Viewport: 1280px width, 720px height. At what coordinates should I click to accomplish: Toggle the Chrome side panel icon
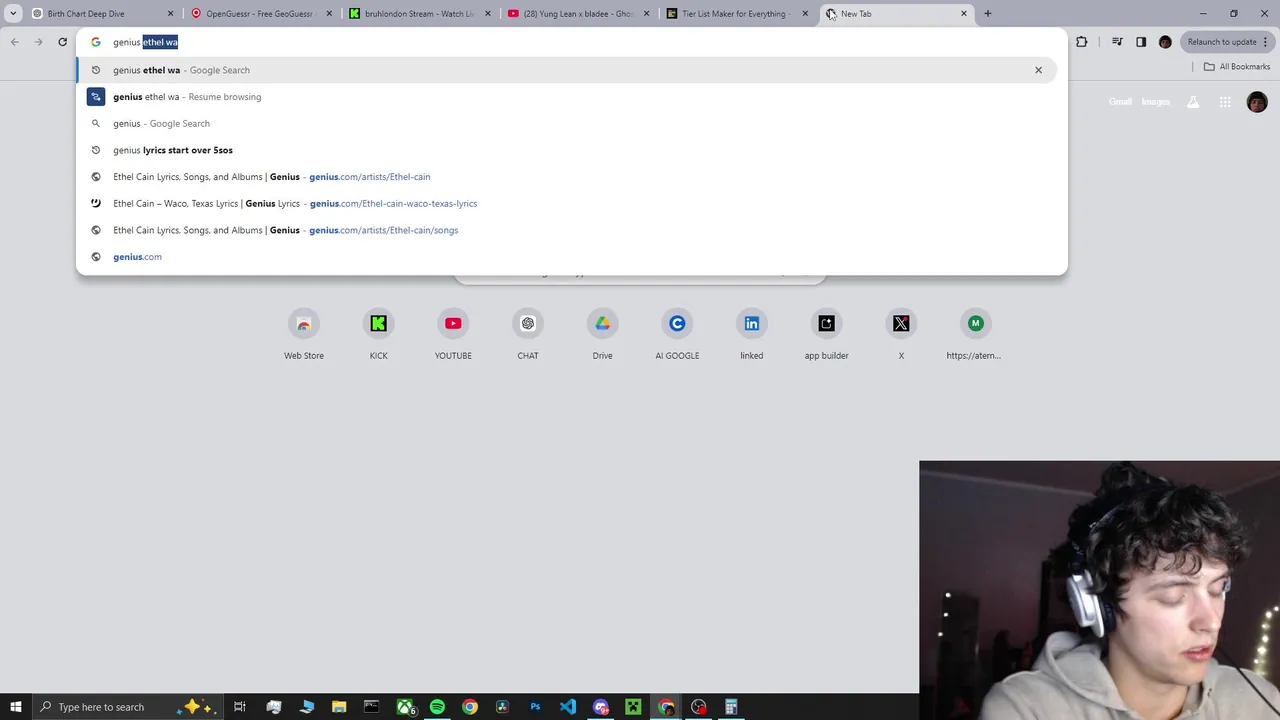(1141, 42)
